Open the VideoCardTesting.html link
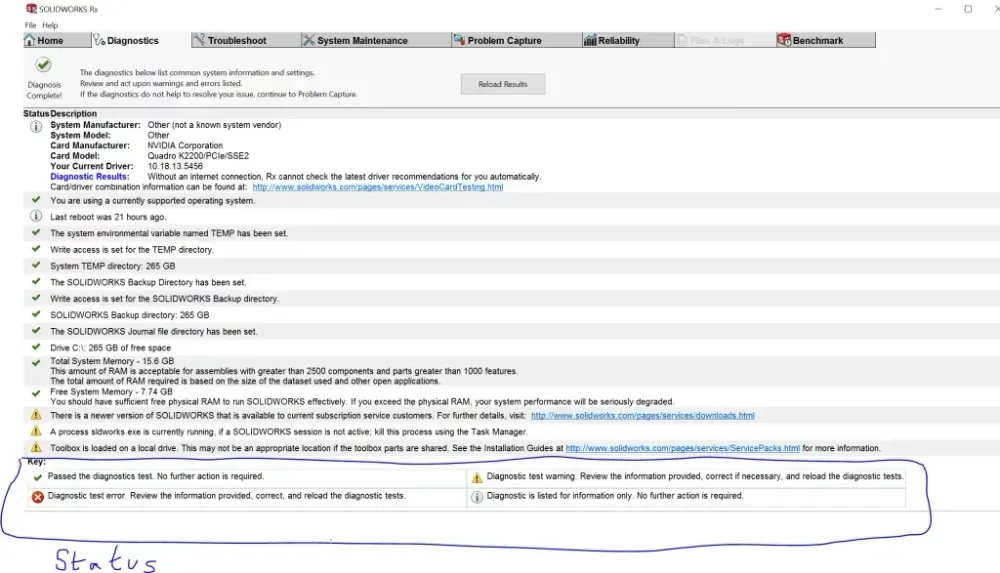The image size is (1000, 573). pos(378,187)
